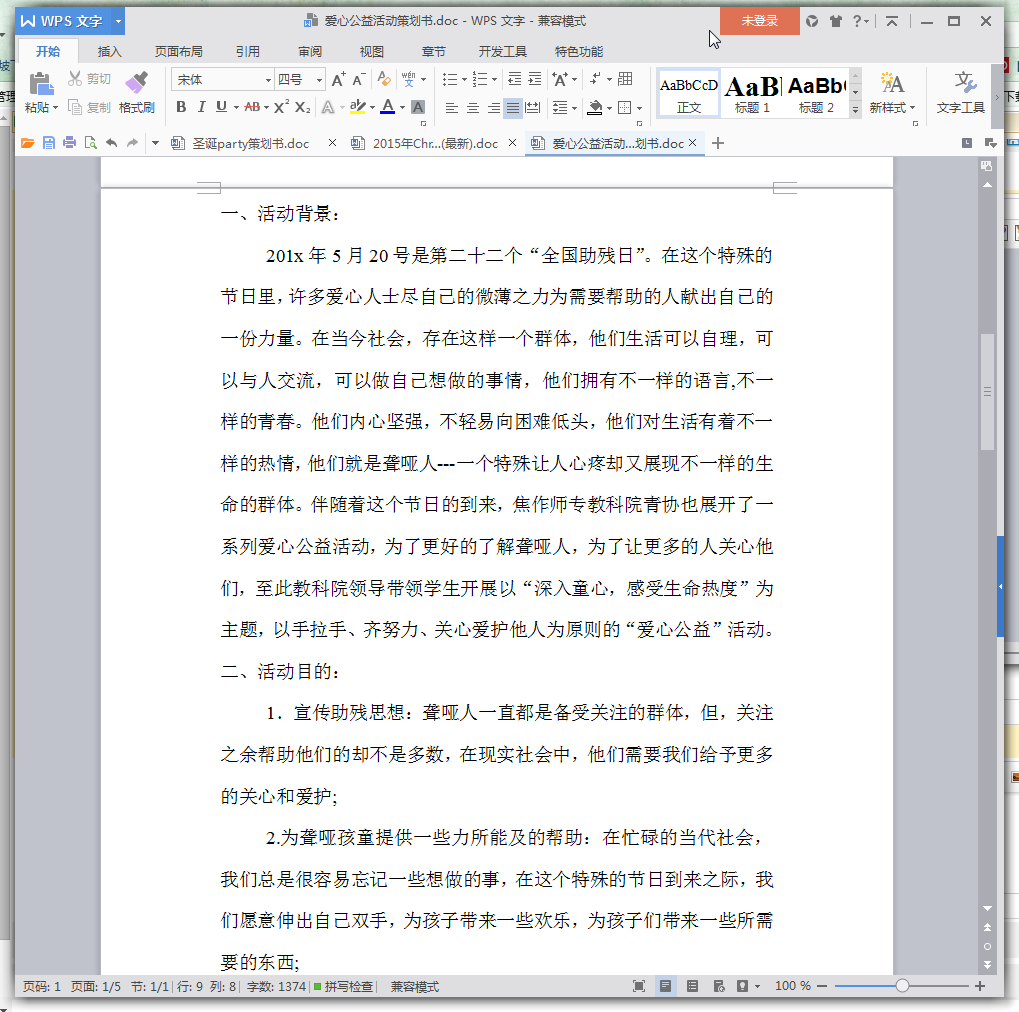Click the zoom in plus button

tap(980, 986)
